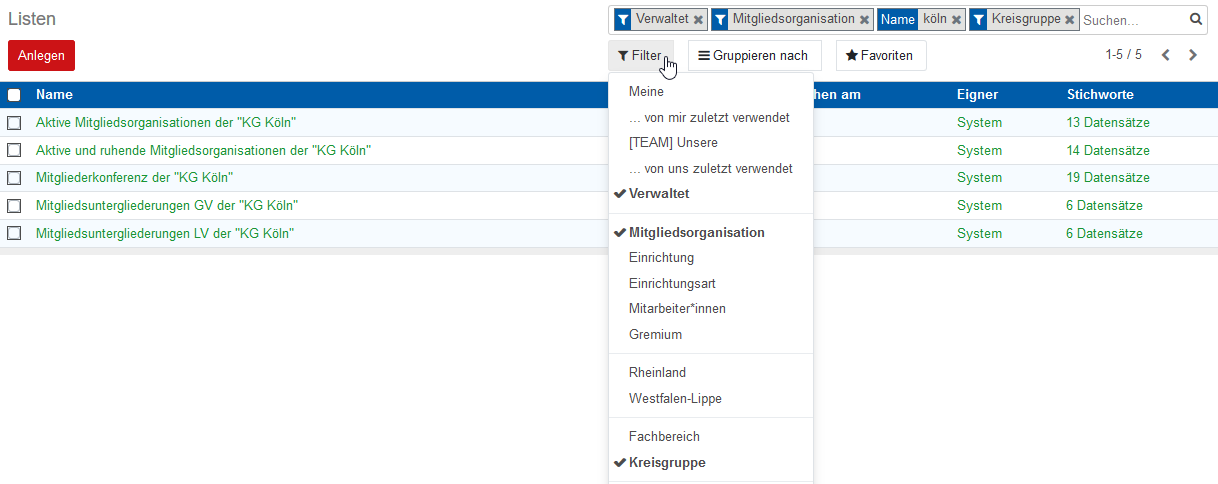Remove the Mitgliedsorganisation filter tag
1218x484 pixels.
click(864, 20)
